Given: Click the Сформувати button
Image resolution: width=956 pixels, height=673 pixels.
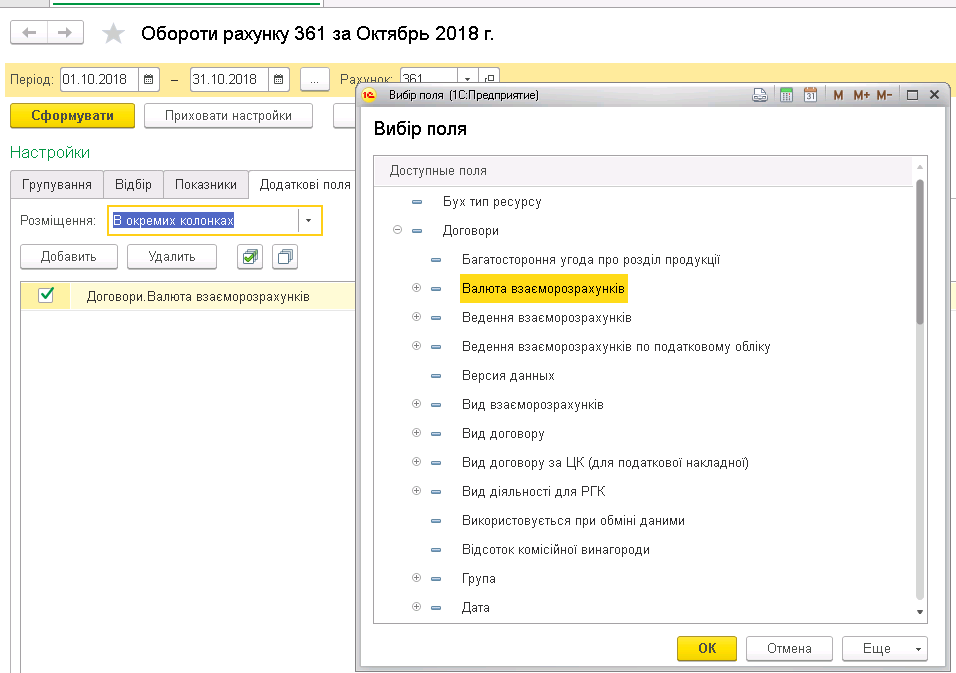Looking at the screenshot, I should coord(72,116).
